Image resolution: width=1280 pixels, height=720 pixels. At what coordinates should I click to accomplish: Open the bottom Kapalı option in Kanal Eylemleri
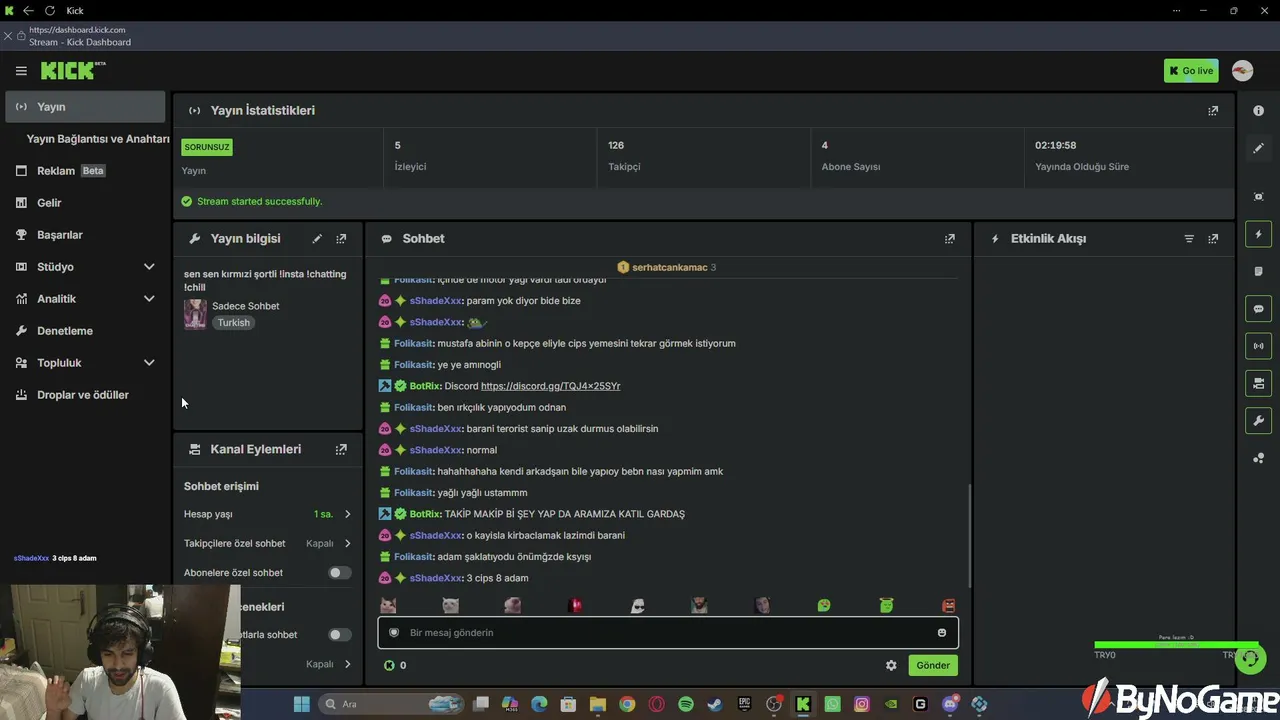[x=329, y=665]
